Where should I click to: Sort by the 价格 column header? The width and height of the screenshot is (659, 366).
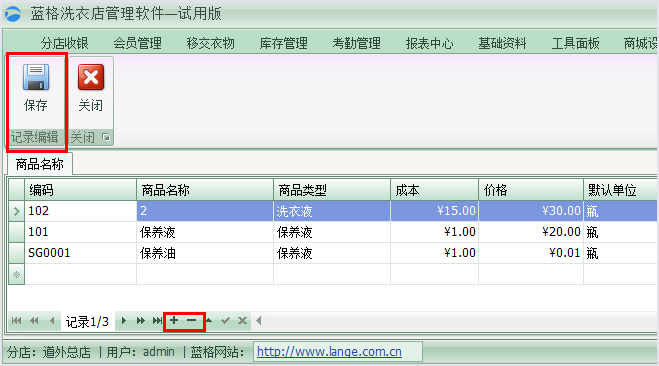point(531,190)
